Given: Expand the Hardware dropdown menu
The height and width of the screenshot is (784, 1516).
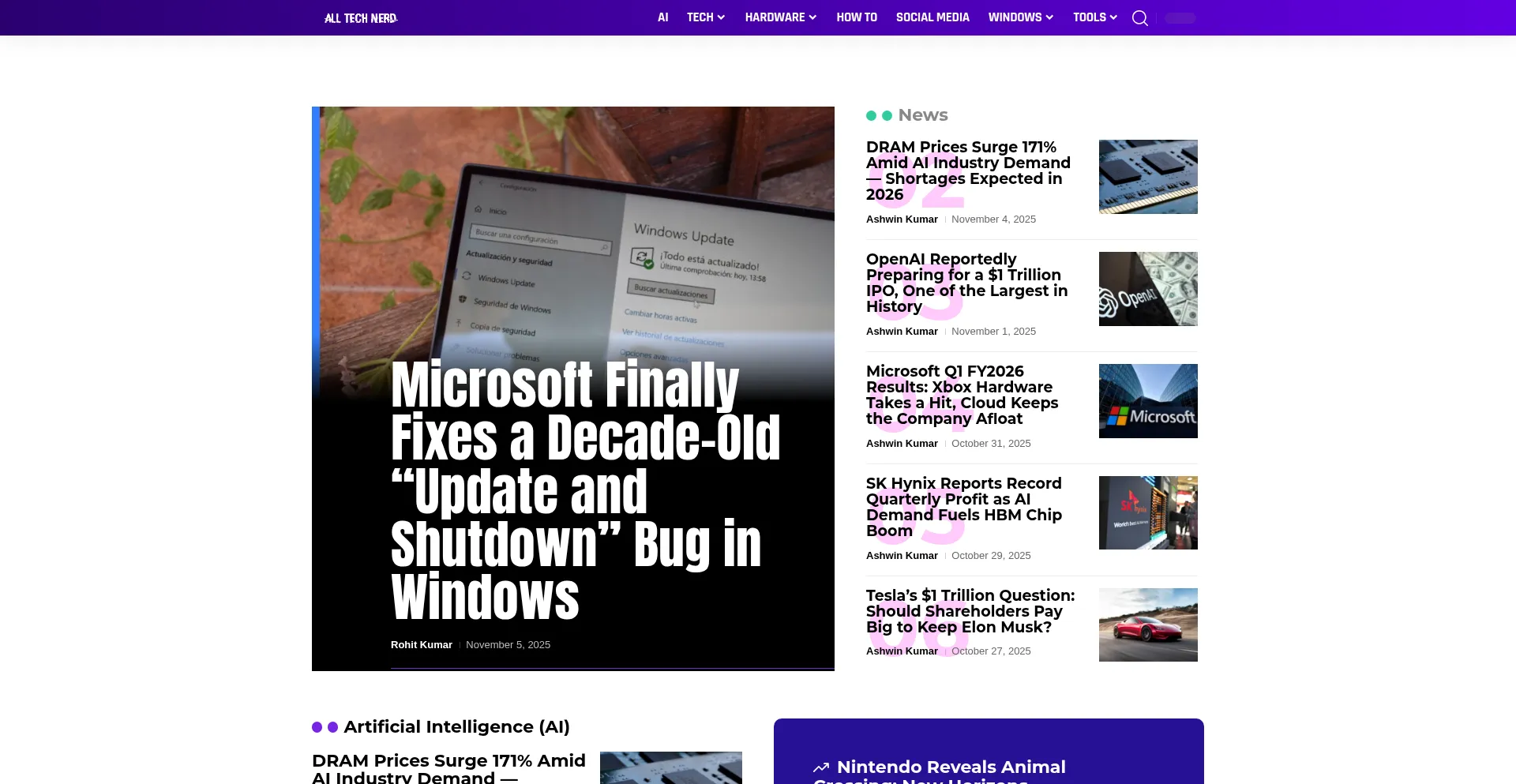Looking at the screenshot, I should coord(780,17).
